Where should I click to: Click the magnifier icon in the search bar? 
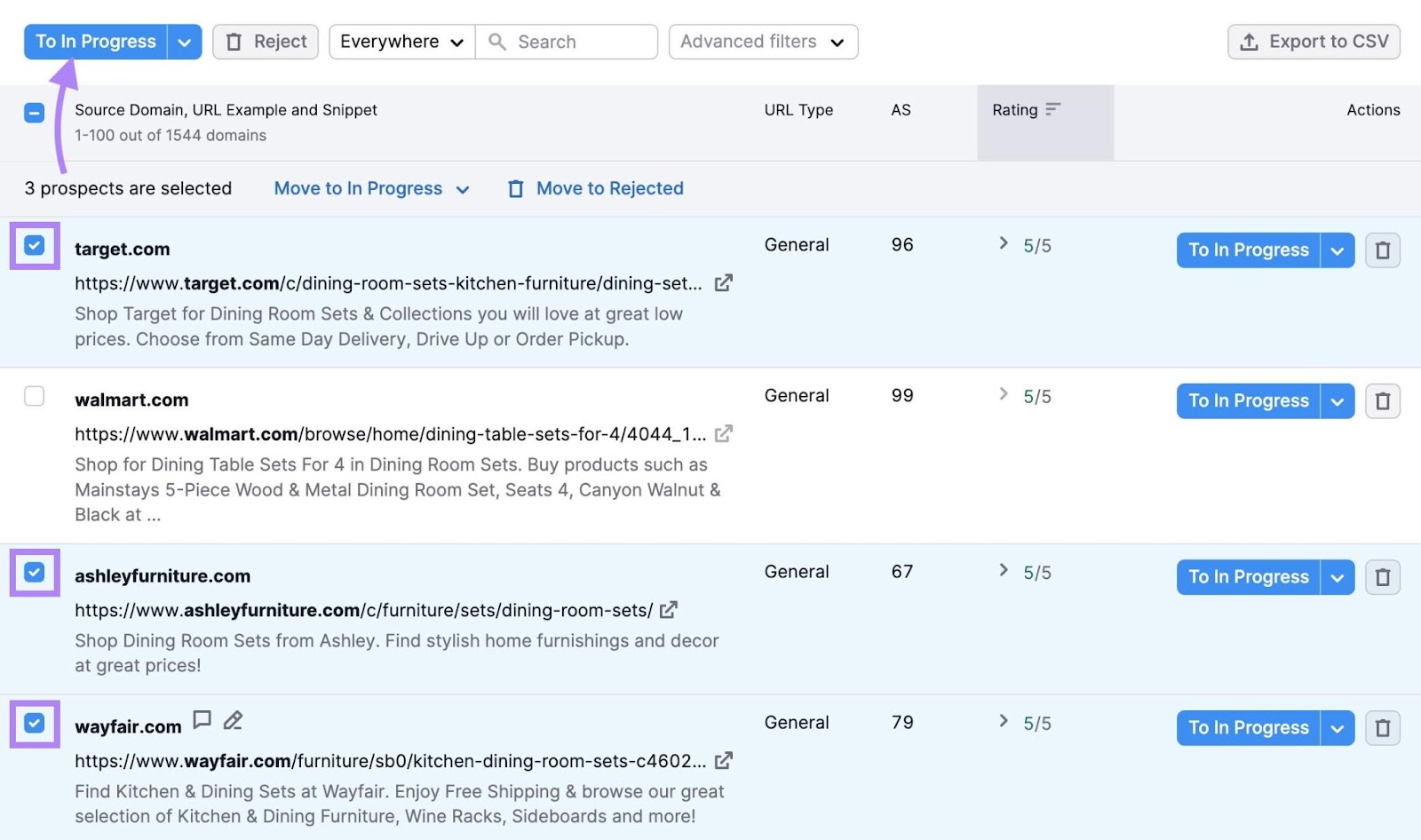coord(497,41)
